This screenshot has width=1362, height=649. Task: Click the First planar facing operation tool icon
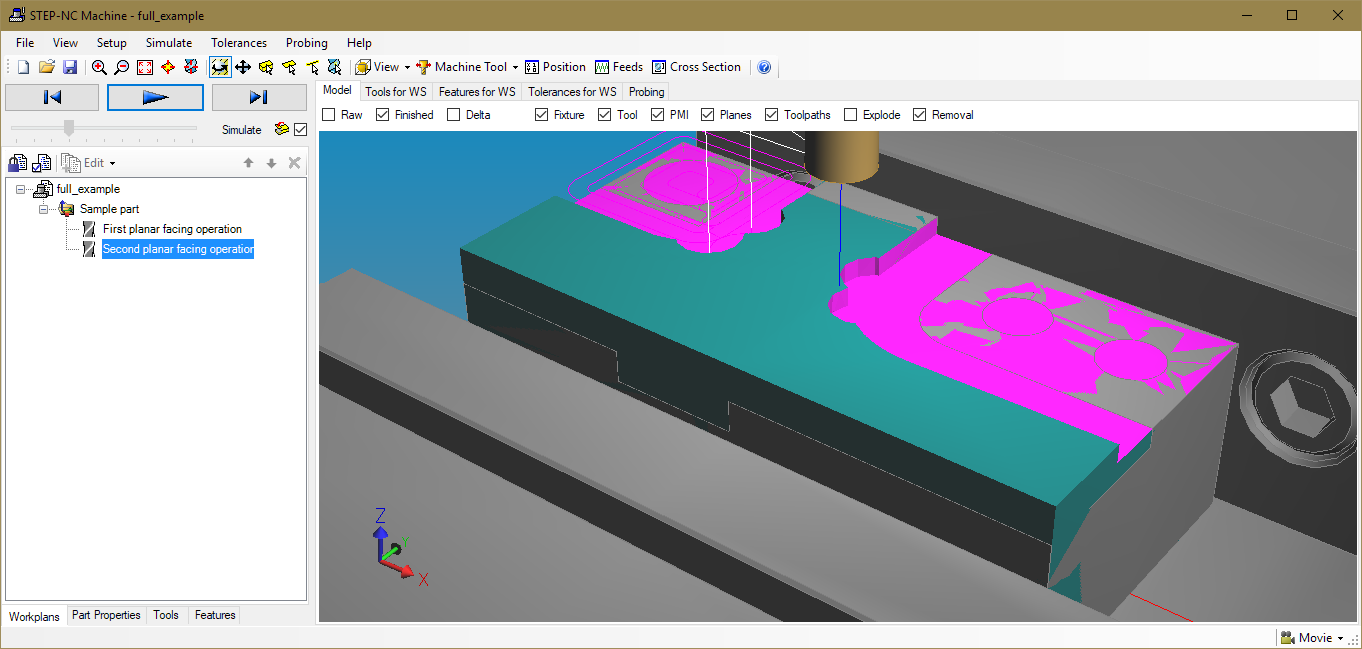(89, 229)
